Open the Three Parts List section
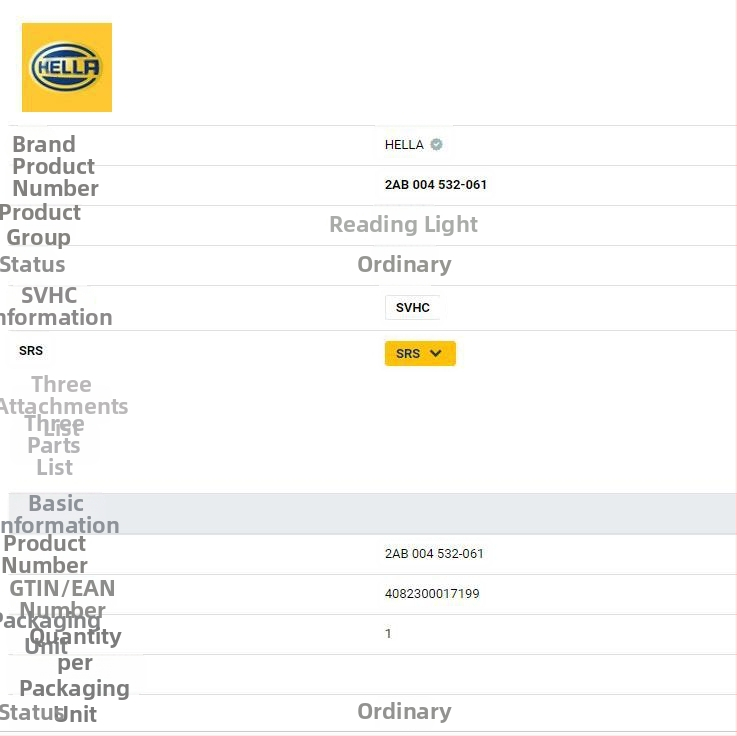Screen dimensions: 737x736 [54, 447]
